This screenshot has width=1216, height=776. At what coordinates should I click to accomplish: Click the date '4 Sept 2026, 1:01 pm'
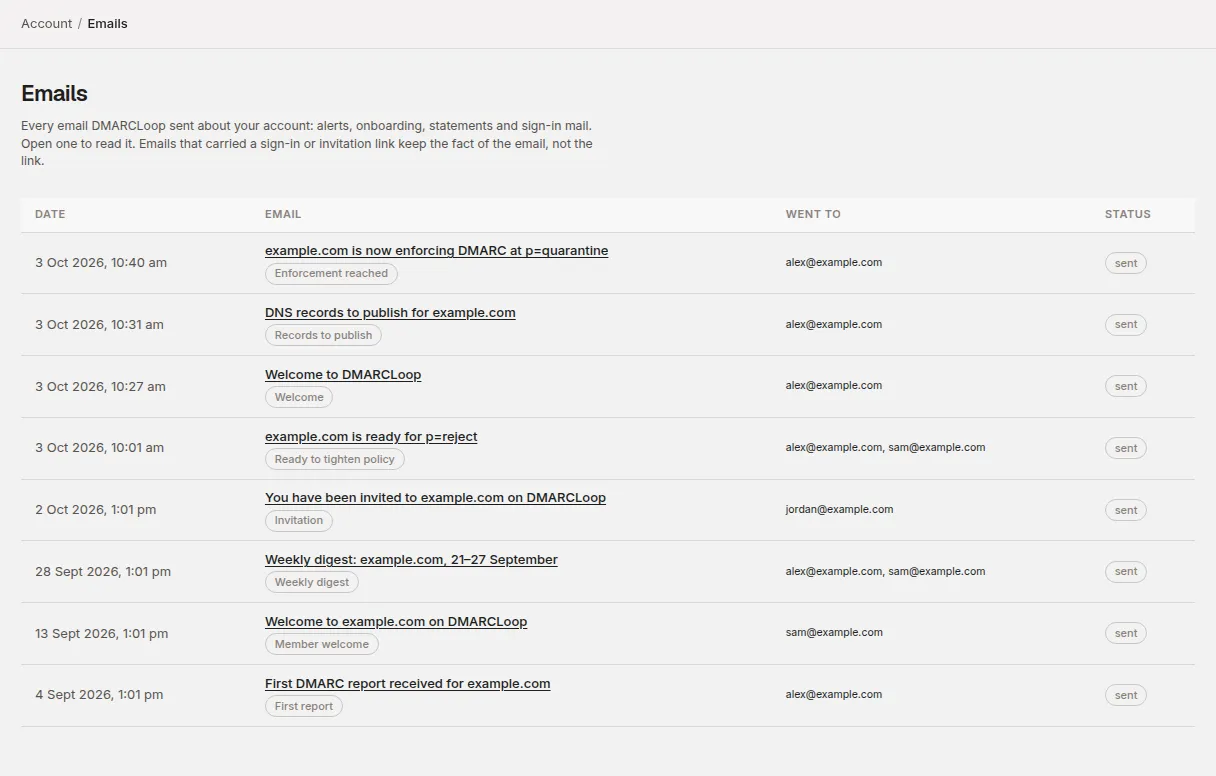[x=99, y=695]
